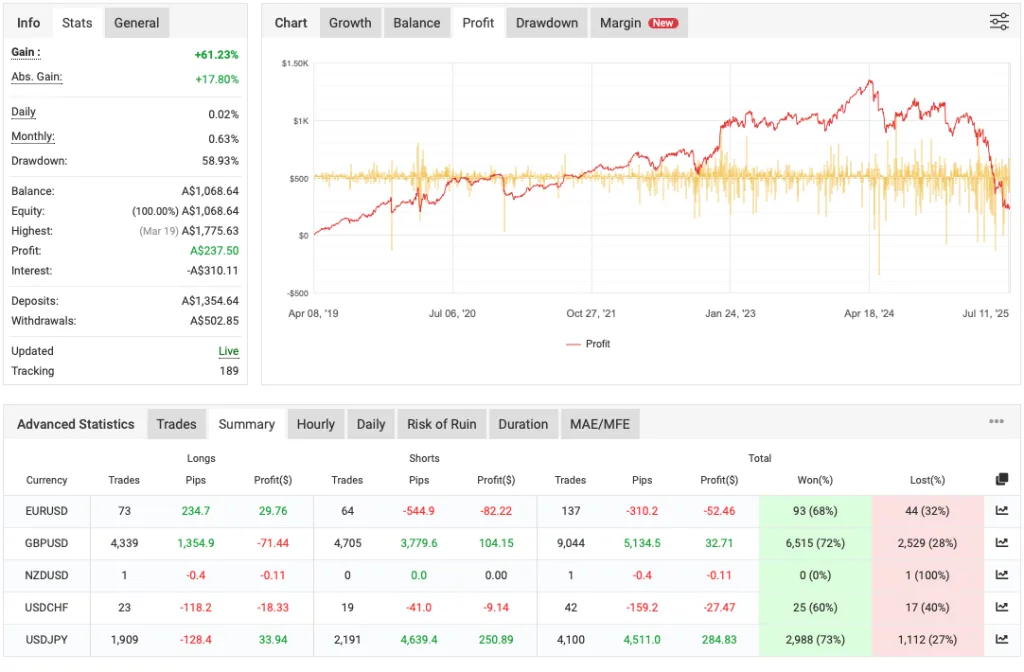Open the MAE/MFE tab
The image size is (1024, 672).
point(600,424)
